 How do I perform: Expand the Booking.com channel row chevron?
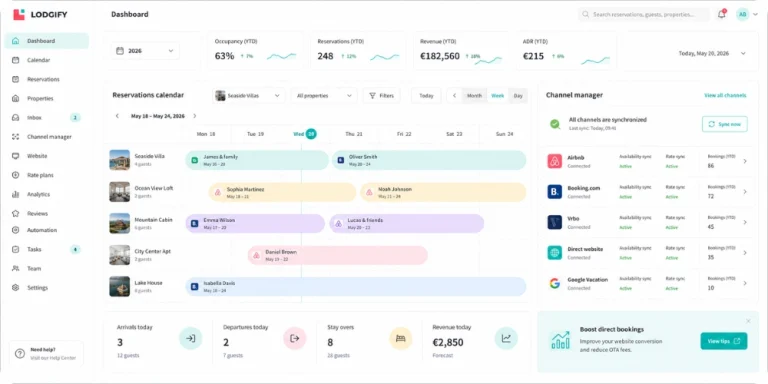pyautogui.click(x=745, y=192)
